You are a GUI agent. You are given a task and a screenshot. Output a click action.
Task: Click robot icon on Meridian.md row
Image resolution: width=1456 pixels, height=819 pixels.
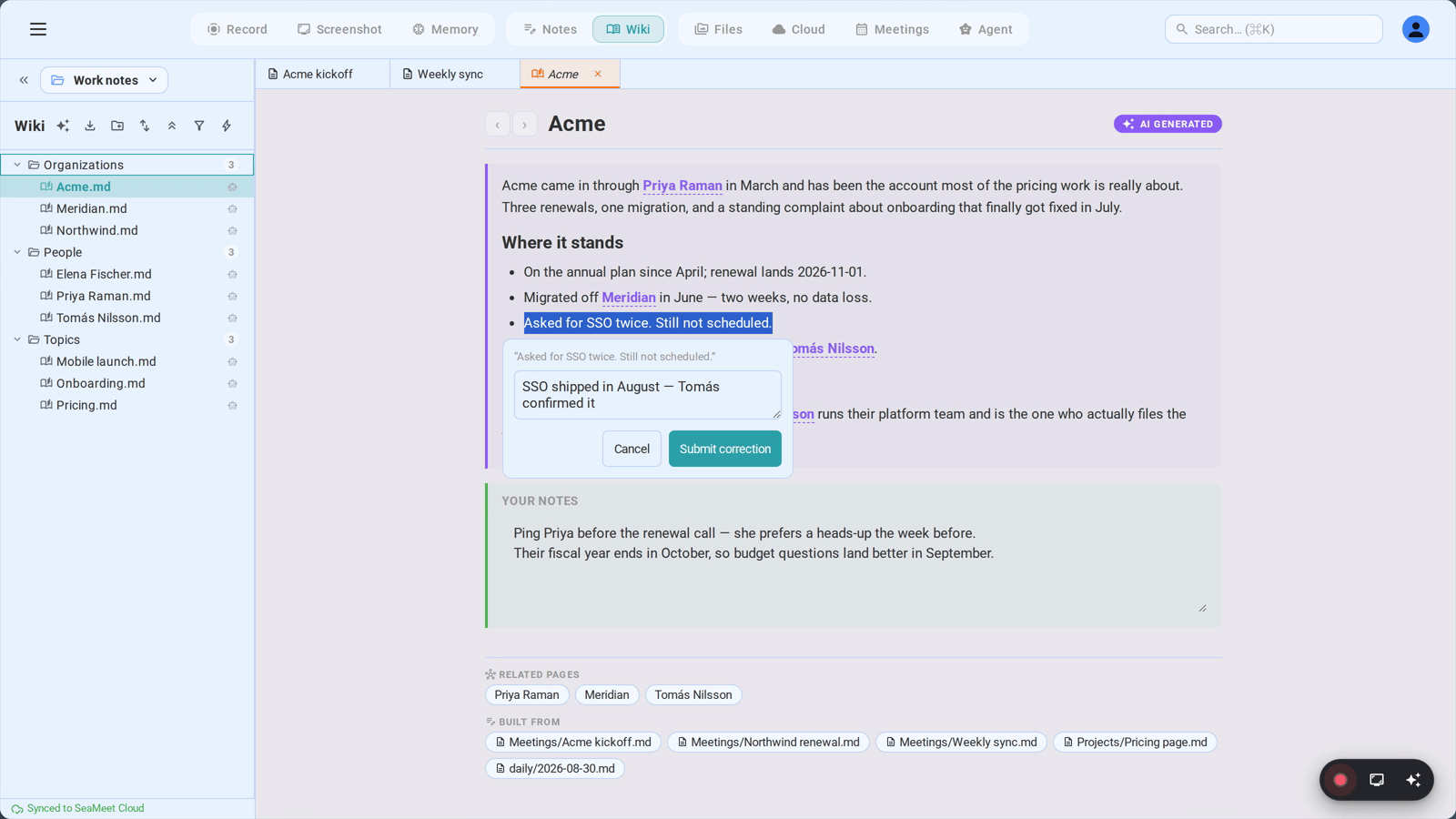tap(232, 208)
